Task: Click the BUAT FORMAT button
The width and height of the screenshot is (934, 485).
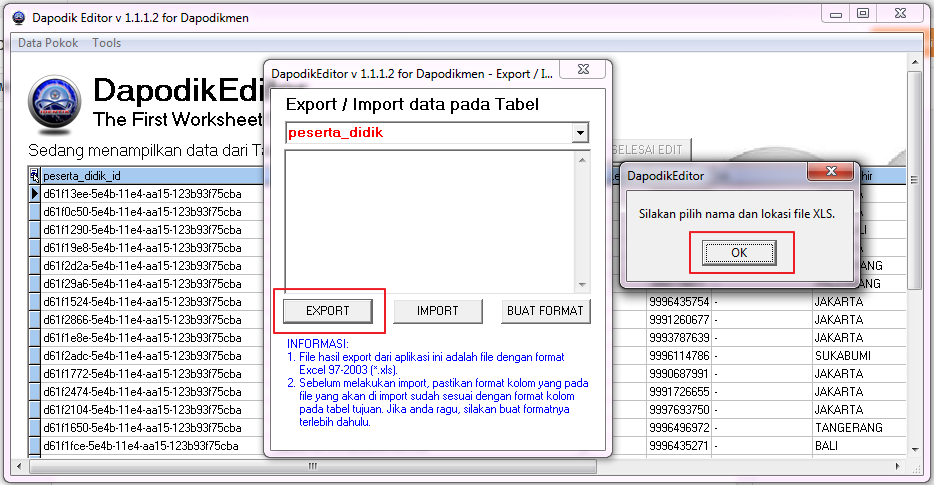Action: pyautogui.click(x=545, y=310)
